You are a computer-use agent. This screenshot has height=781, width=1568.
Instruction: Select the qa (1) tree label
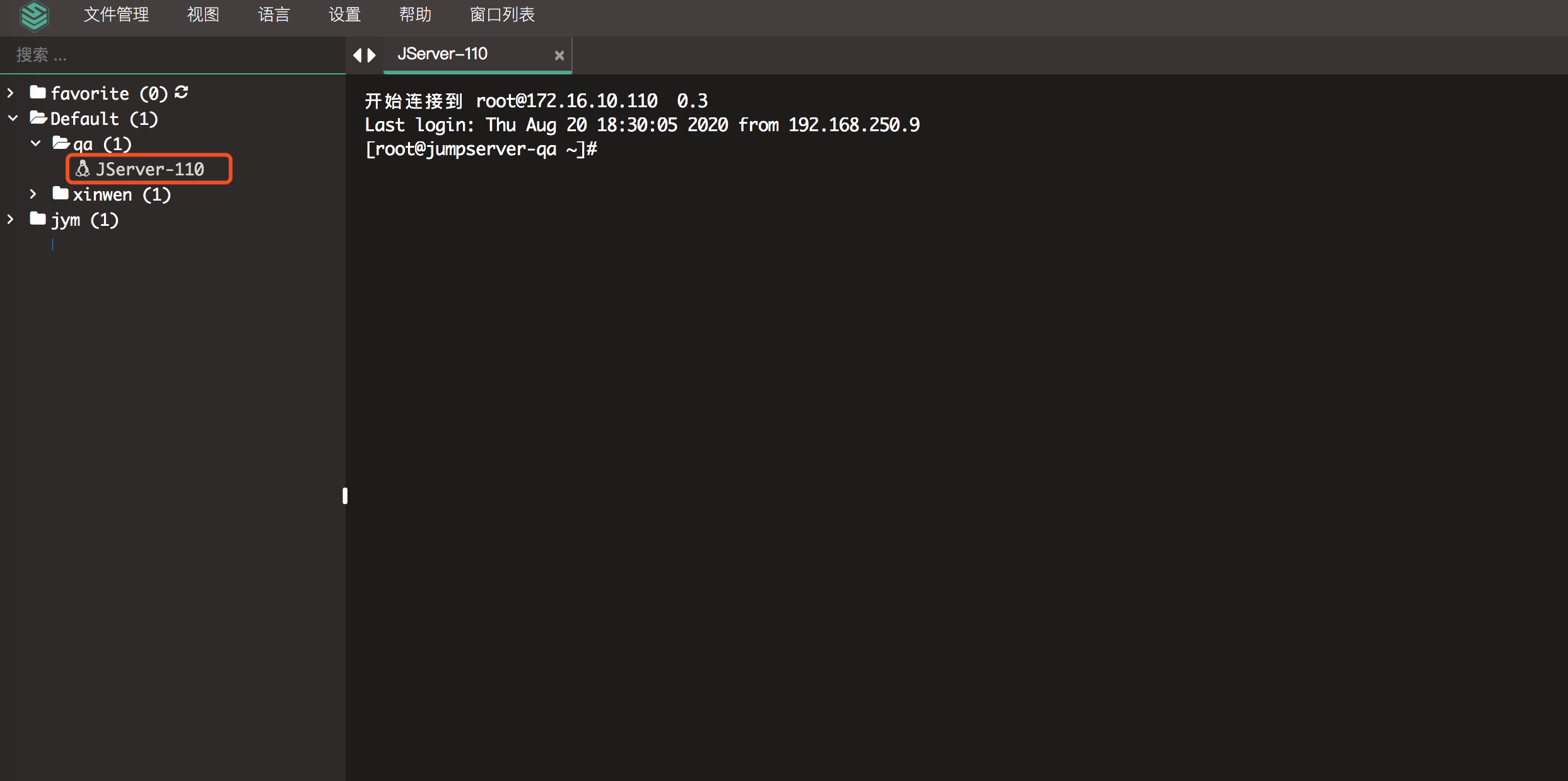102,144
